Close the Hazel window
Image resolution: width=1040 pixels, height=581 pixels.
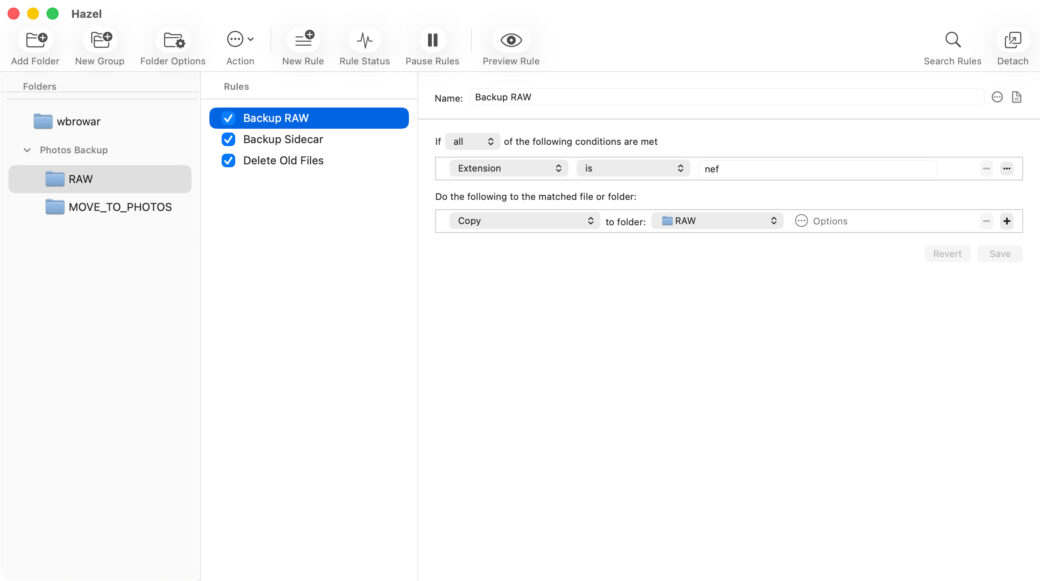[x=13, y=13]
